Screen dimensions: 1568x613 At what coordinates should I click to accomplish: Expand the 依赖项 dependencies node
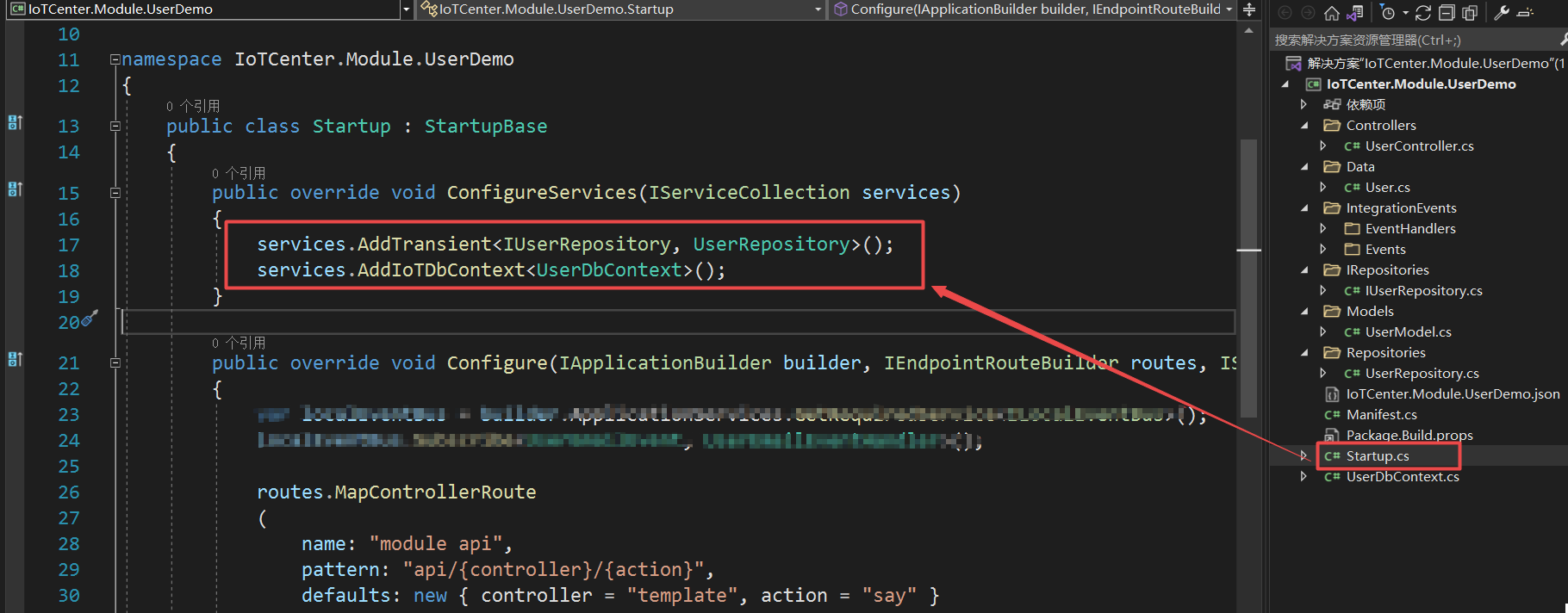[x=1304, y=104]
